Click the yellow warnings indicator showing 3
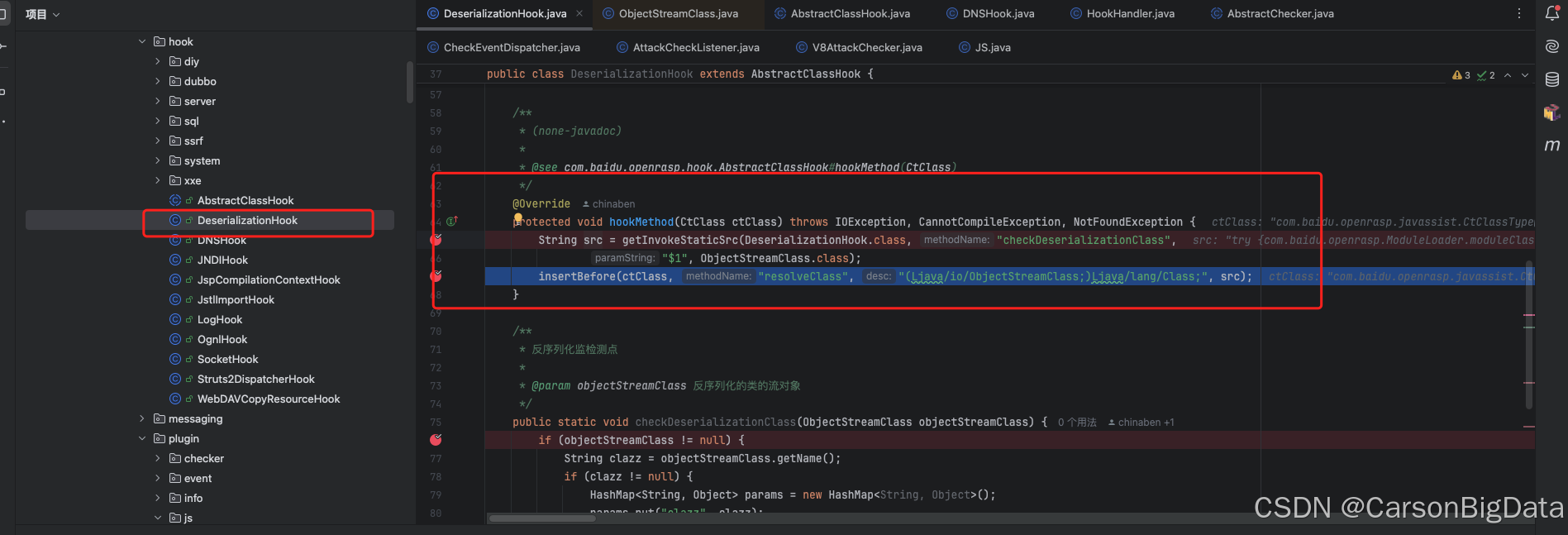This screenshot has height=535, width=1568. pyautogui.click(x=1461, y=75)
